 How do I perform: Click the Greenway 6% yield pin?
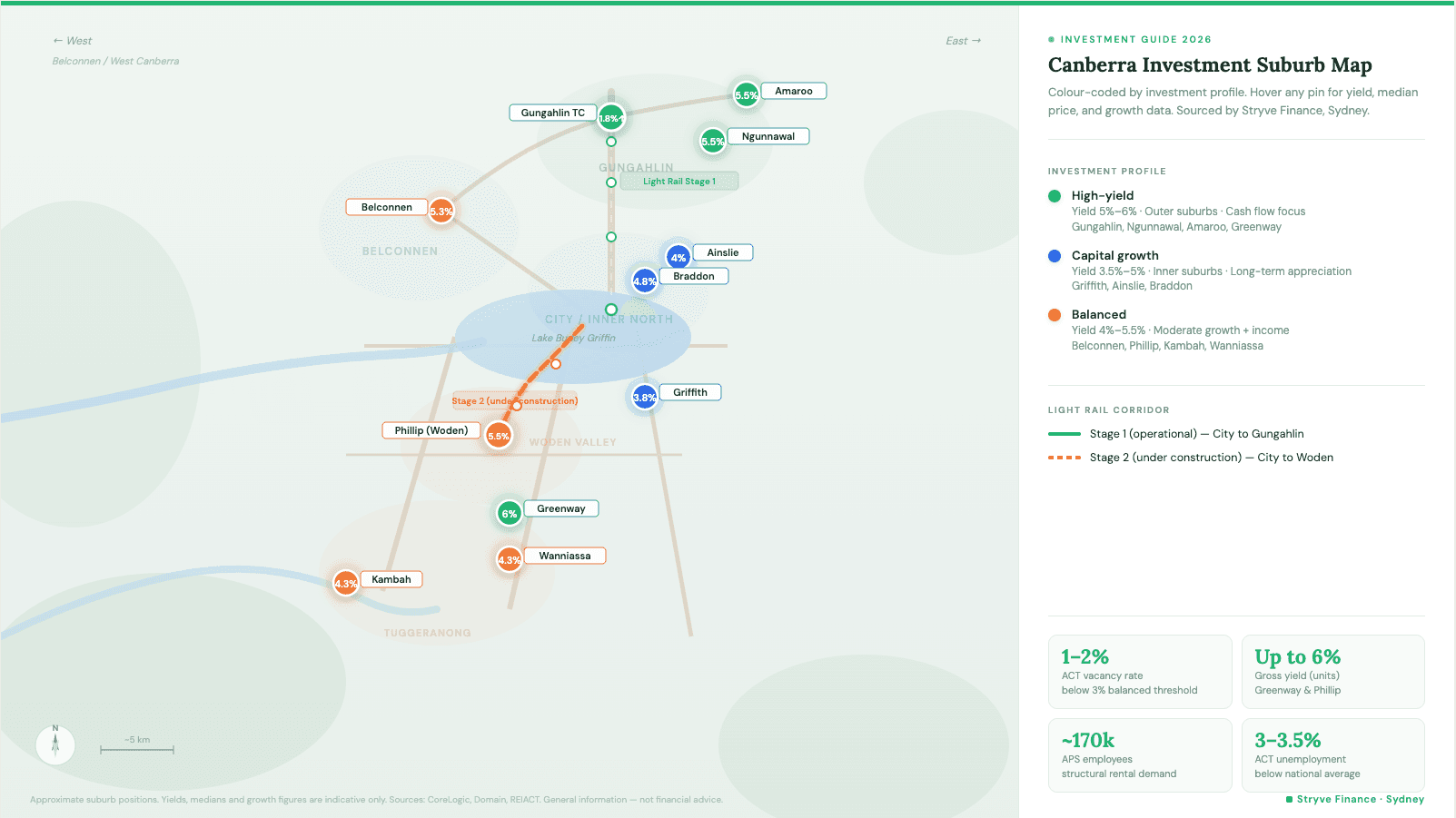click(508, 513)
